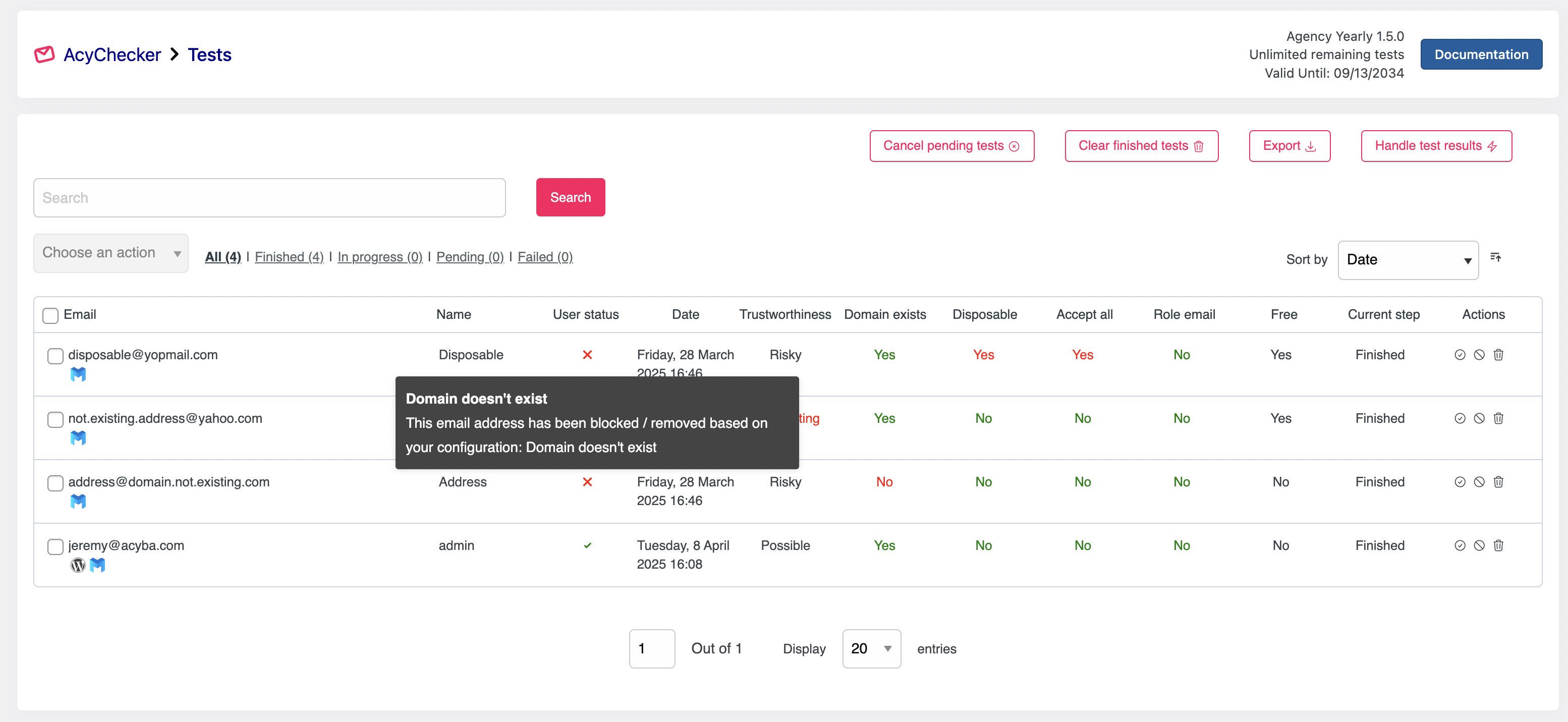This screenshot has width=1568, height=722.
Task: Click the Role email column header
Action: 1184,315
